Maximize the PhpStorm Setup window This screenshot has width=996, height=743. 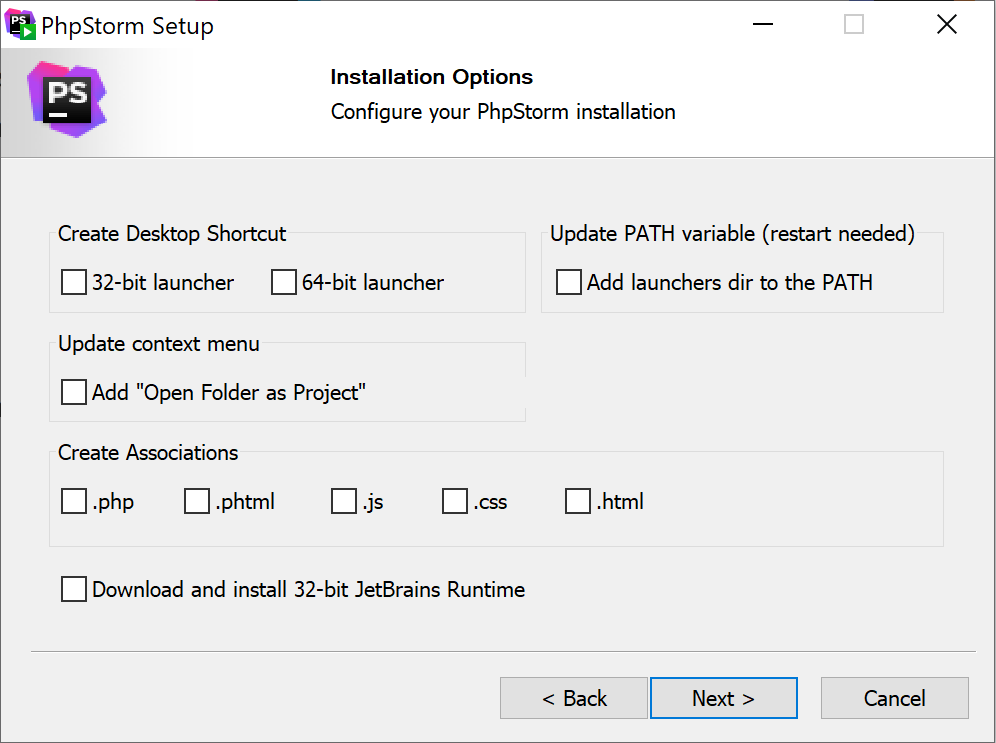click(853, 23)
